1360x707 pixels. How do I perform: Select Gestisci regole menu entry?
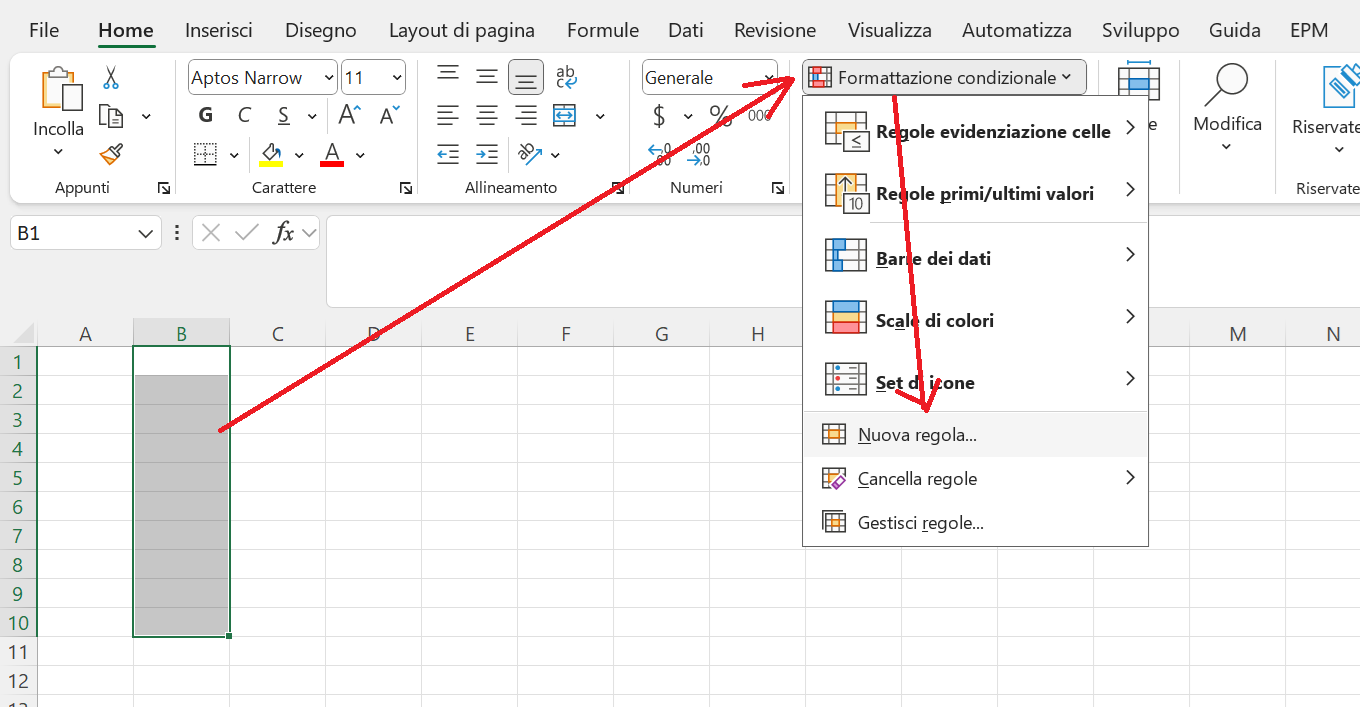(975, 523)
